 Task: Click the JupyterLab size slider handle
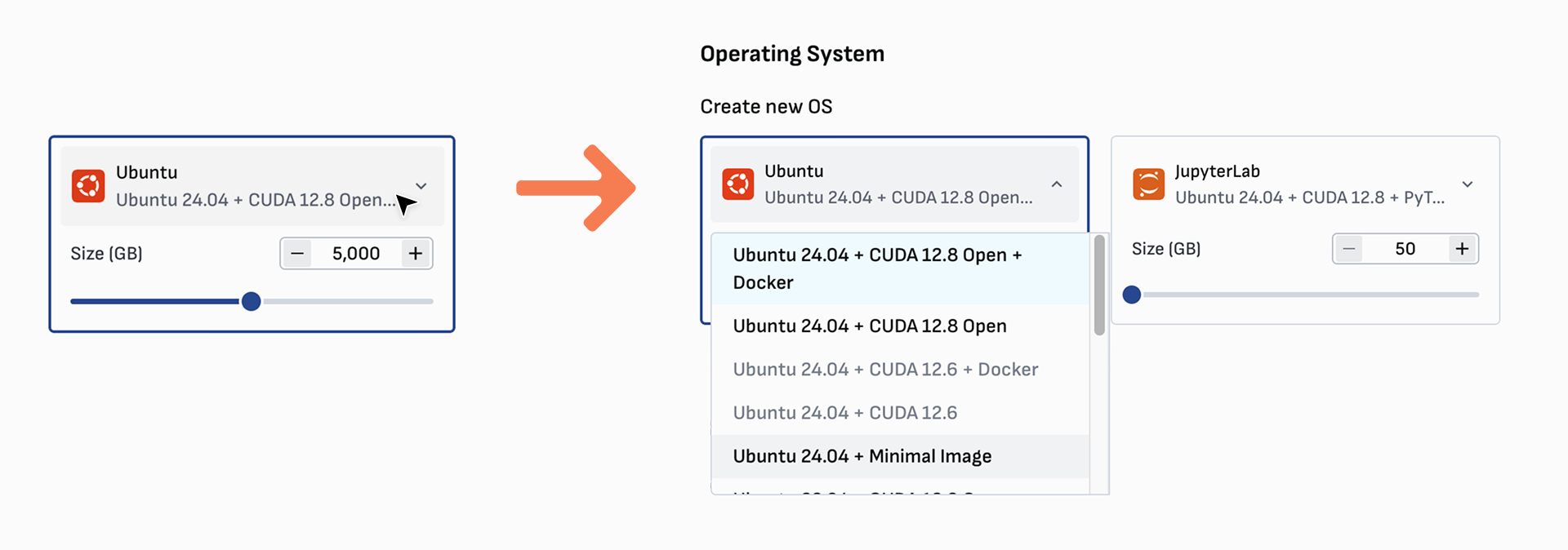click(x=1132, y=295)
